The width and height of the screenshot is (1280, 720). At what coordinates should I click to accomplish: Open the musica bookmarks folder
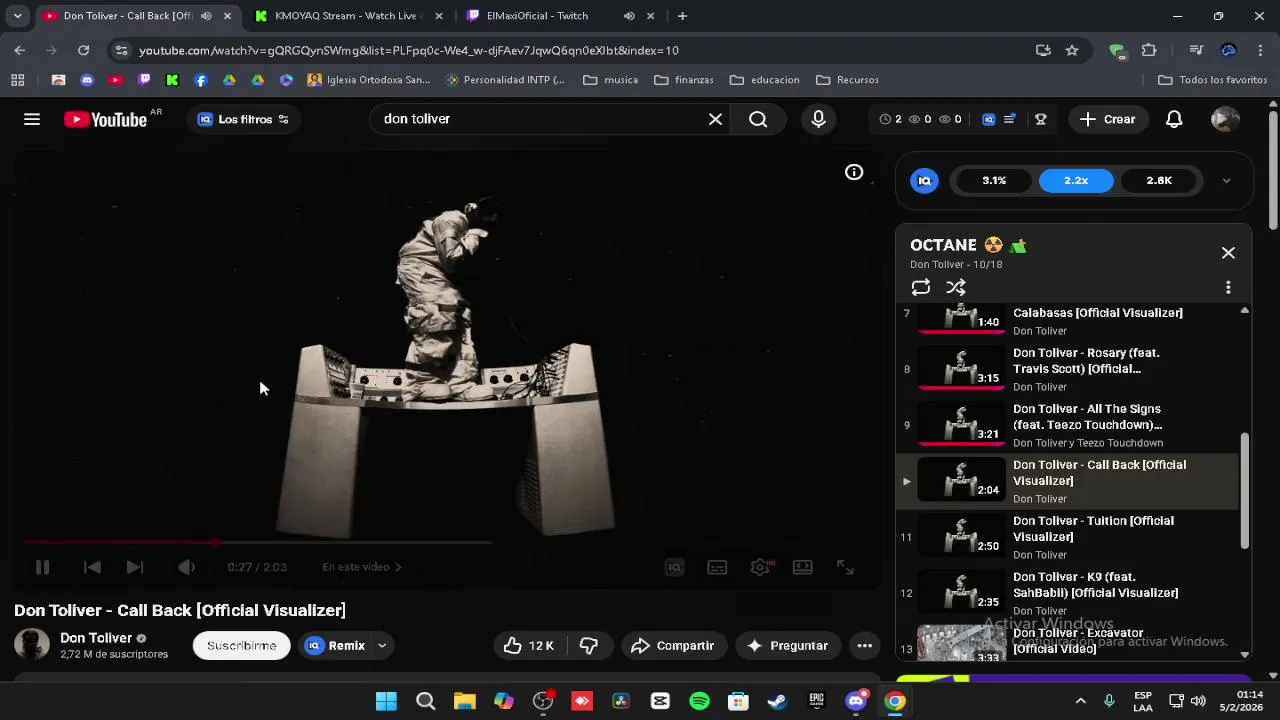[610, 80]
